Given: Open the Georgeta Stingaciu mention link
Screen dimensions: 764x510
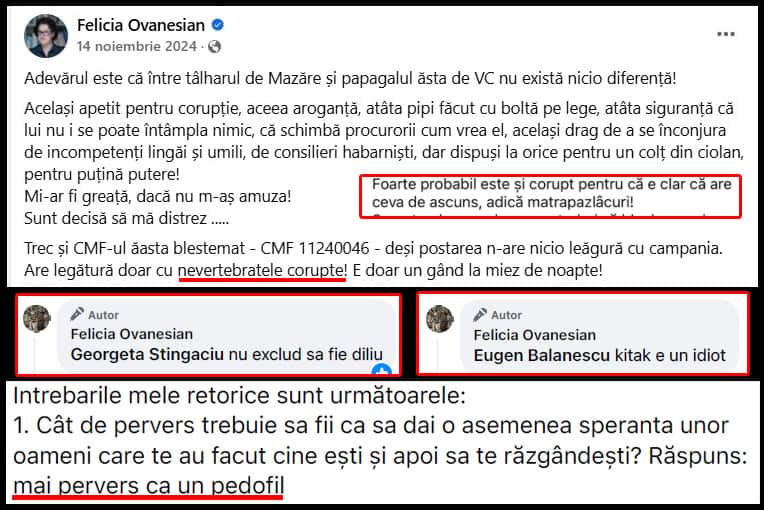Looking at the screenshot, I should point(147,354).
